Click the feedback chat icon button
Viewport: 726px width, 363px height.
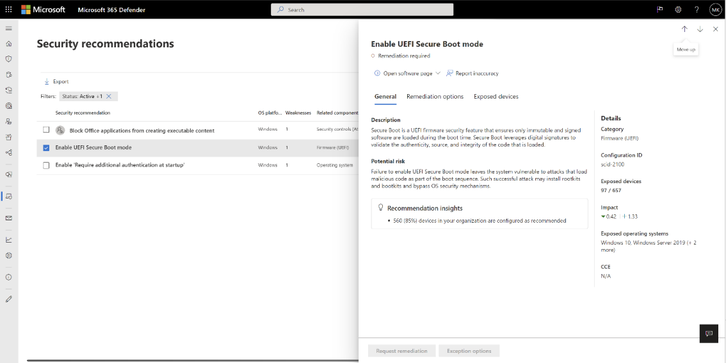708,333
